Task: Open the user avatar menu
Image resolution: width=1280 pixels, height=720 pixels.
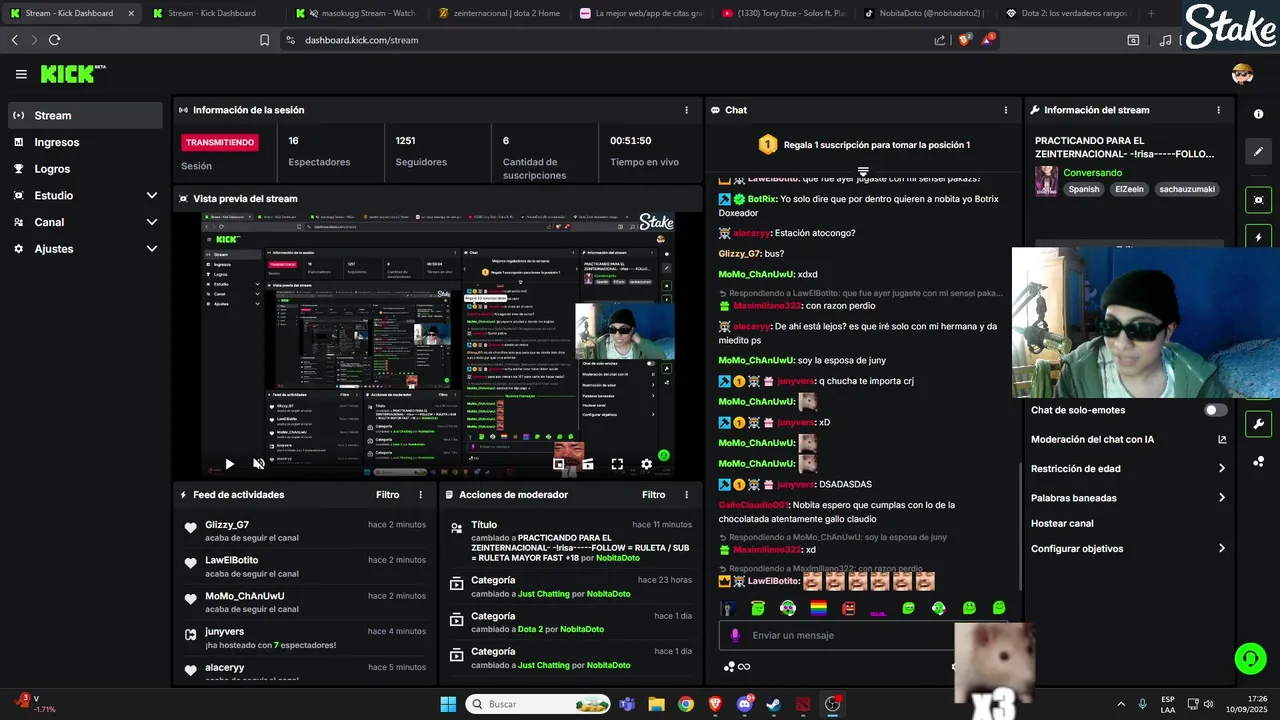Action: [x=1242, y=74]
